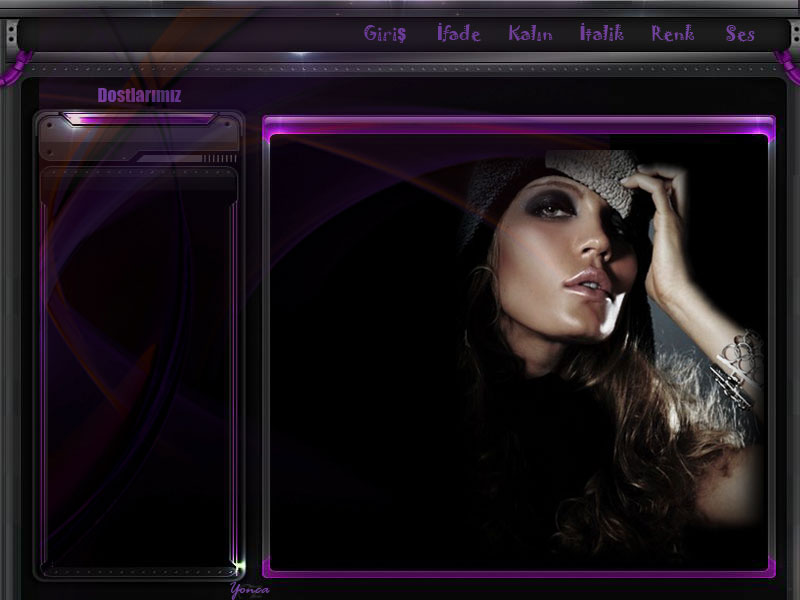Image resolution: width=800 pixels, height=600 pixels.
Task: Click the top-right purple corner ornament
Action: tap(788, 68)
